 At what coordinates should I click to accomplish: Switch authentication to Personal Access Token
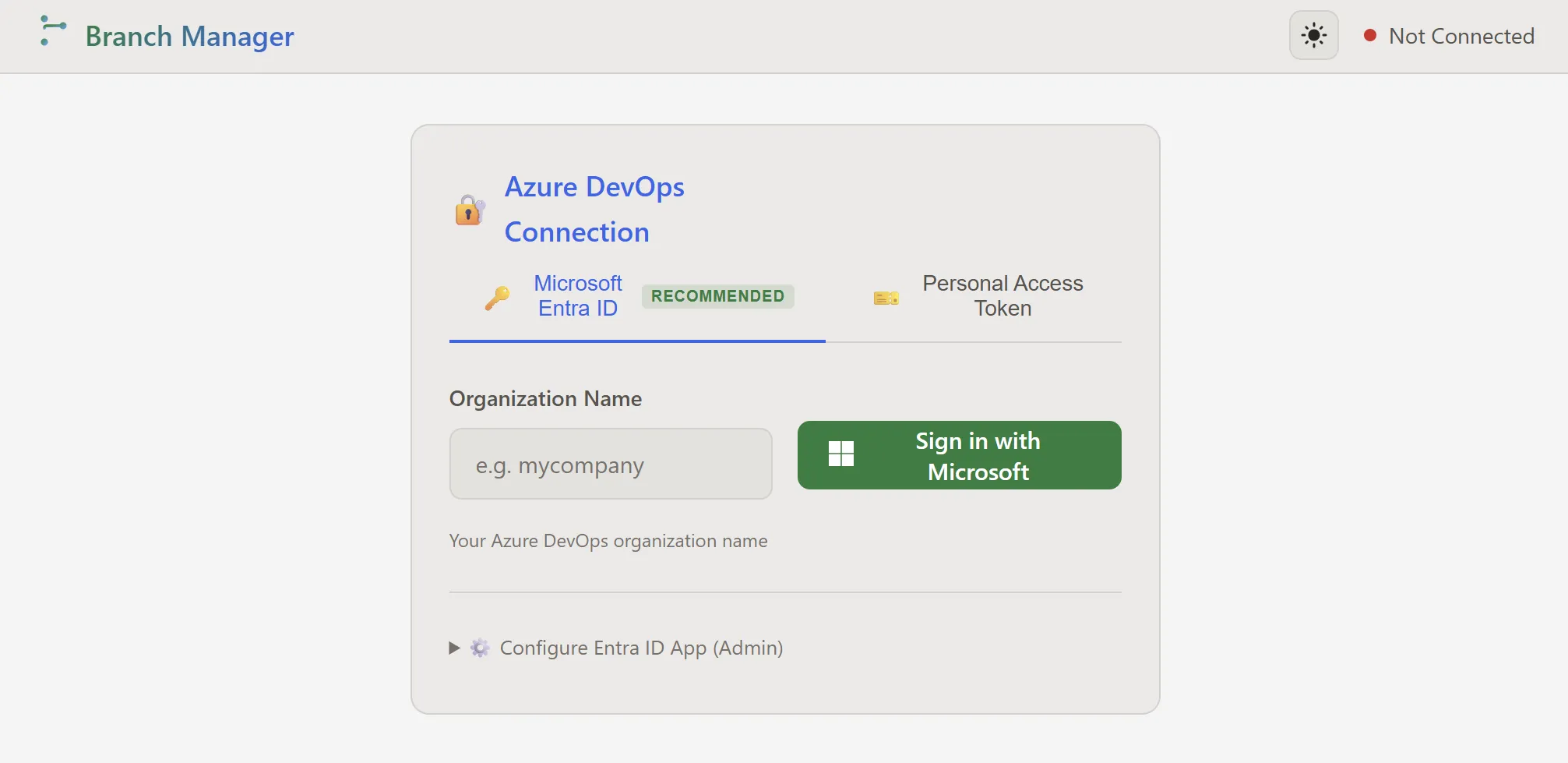(x=1002, y=296)
